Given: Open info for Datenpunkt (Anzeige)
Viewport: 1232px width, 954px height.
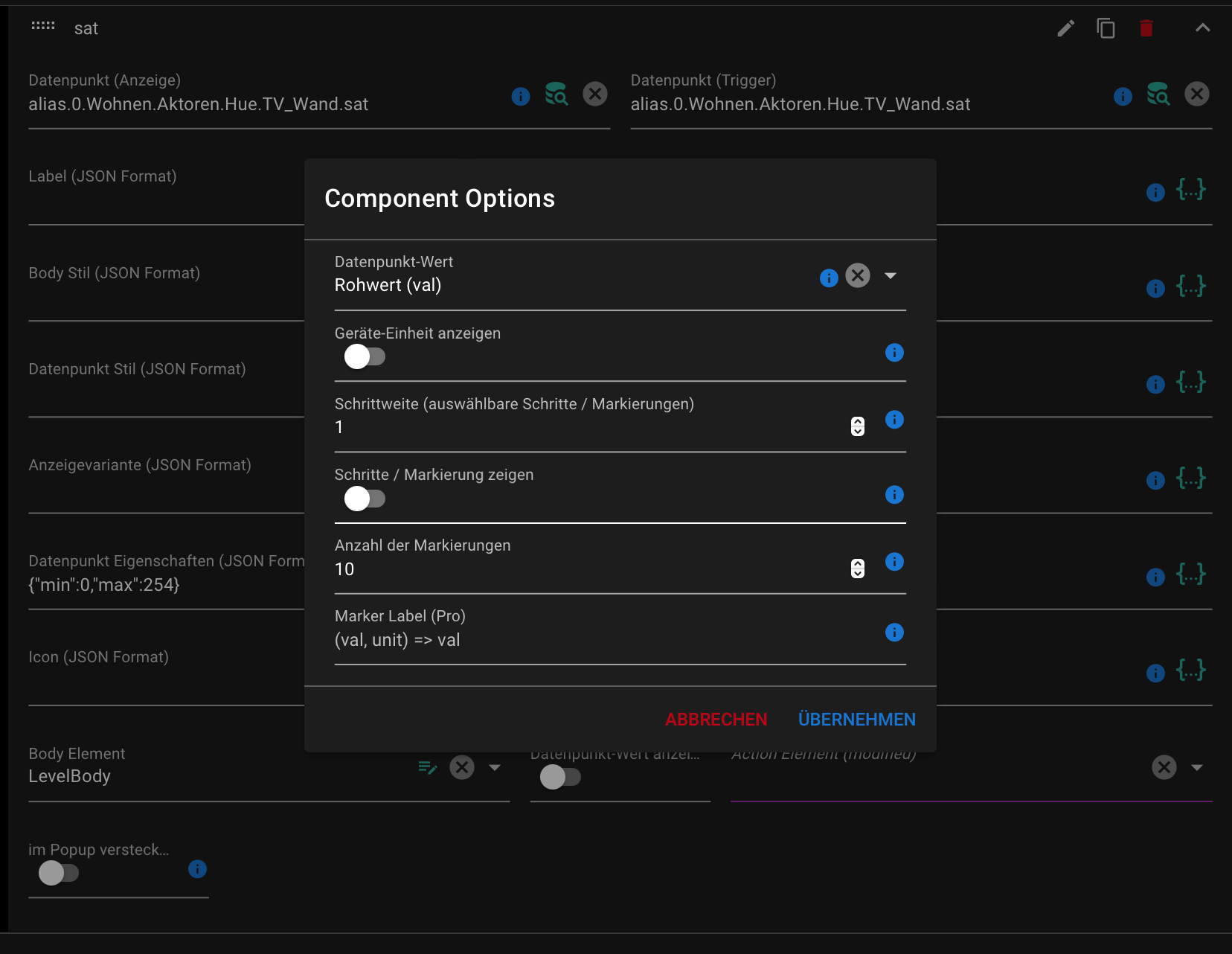Looking at the screenshot, I should click(x=521, y=96).
